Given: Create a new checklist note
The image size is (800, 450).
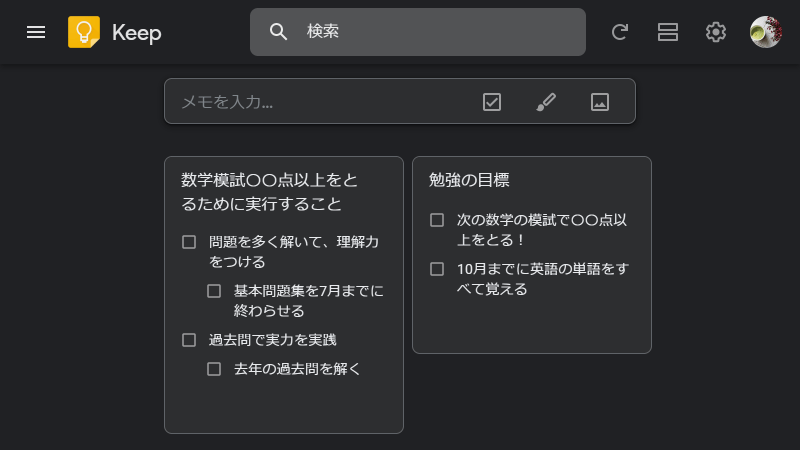Looking at the screenshot, I should click(492, 102).
